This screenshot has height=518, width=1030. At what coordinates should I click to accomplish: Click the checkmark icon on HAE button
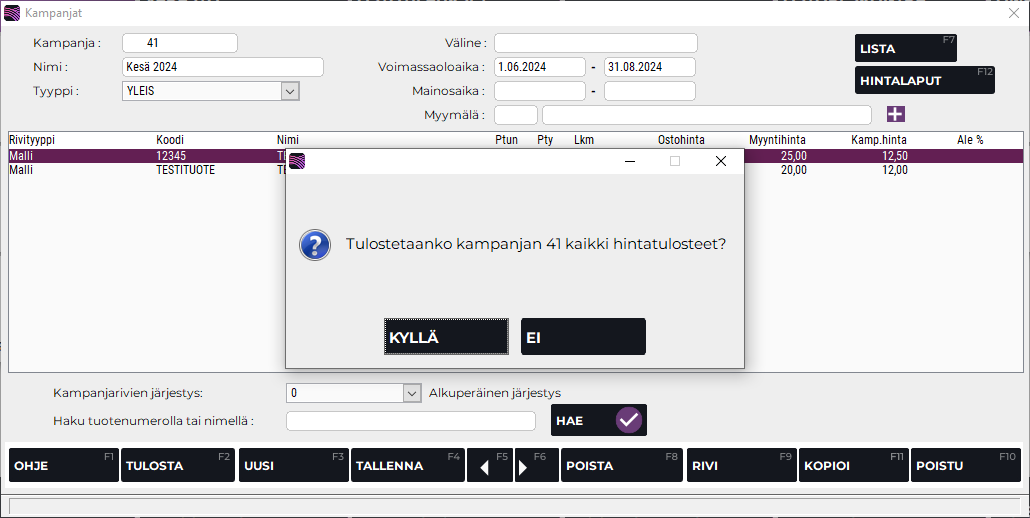pyautogui.click(x=628, y=421)
